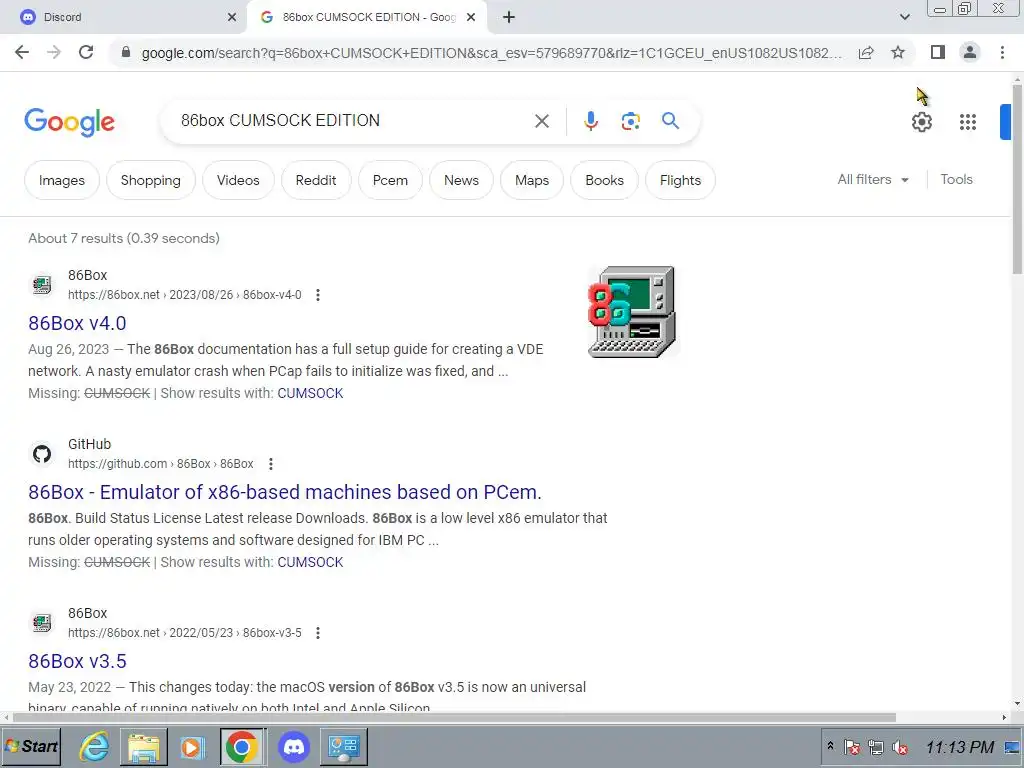Click into the Google search input field

tap(353, 121)
